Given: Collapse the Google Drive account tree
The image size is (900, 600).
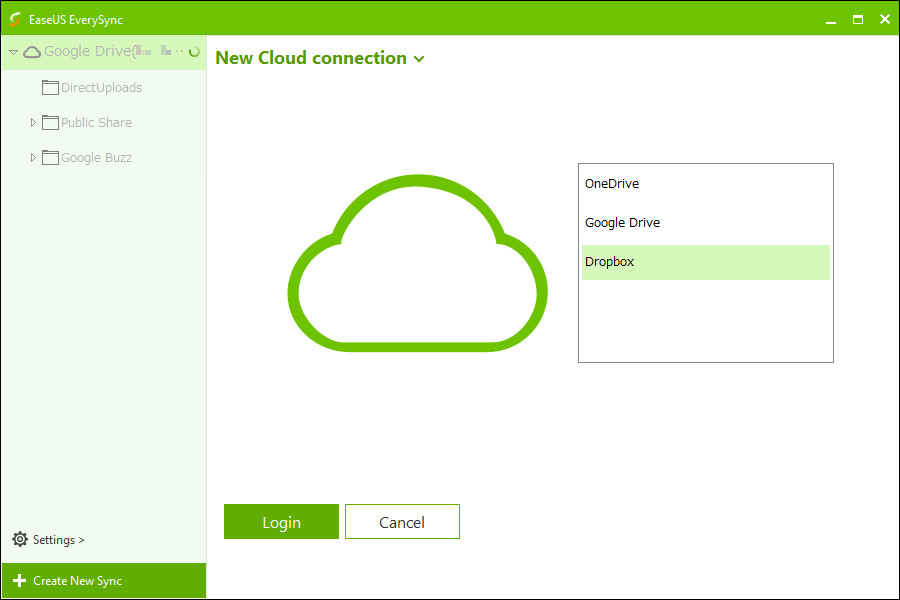Looking at the screenshot, I should click(x=13, y=52).
